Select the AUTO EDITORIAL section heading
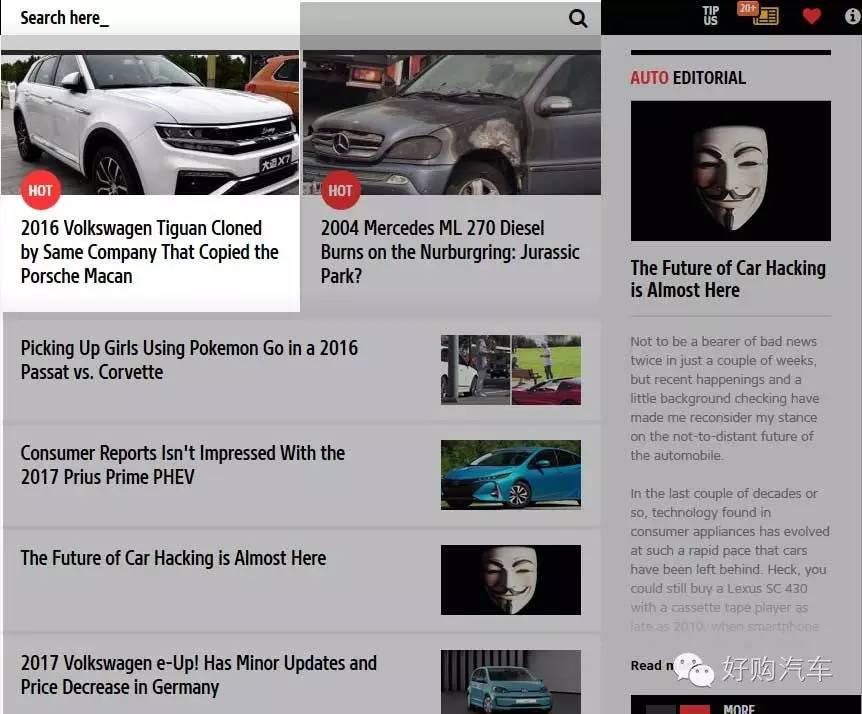This screenshot has width=862, height=714. [688, 78]
